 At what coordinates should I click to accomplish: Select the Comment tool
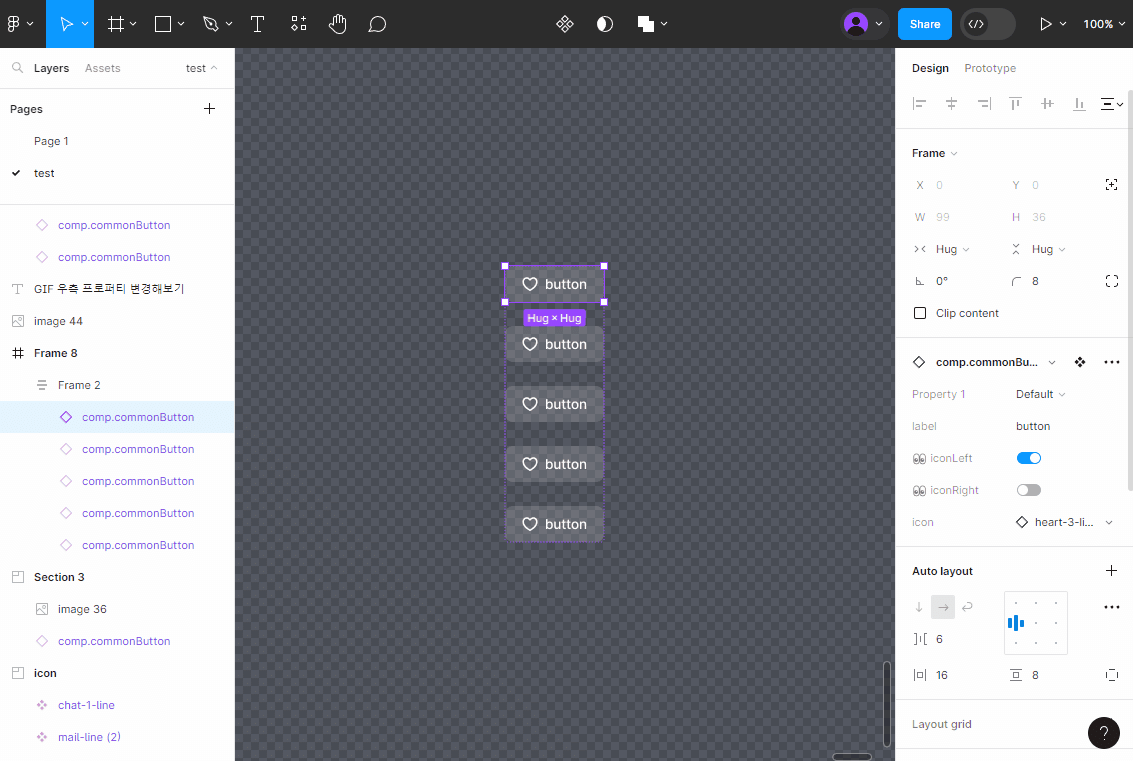tap(376, 24)
